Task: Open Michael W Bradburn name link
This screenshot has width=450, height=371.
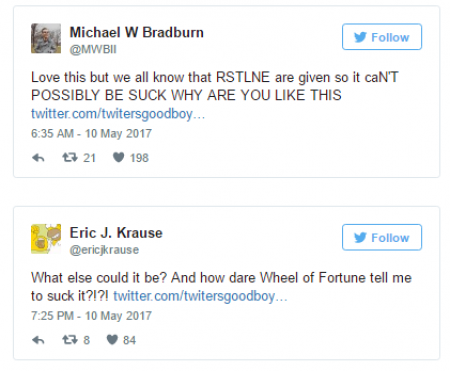Action: tap(136, 32)
